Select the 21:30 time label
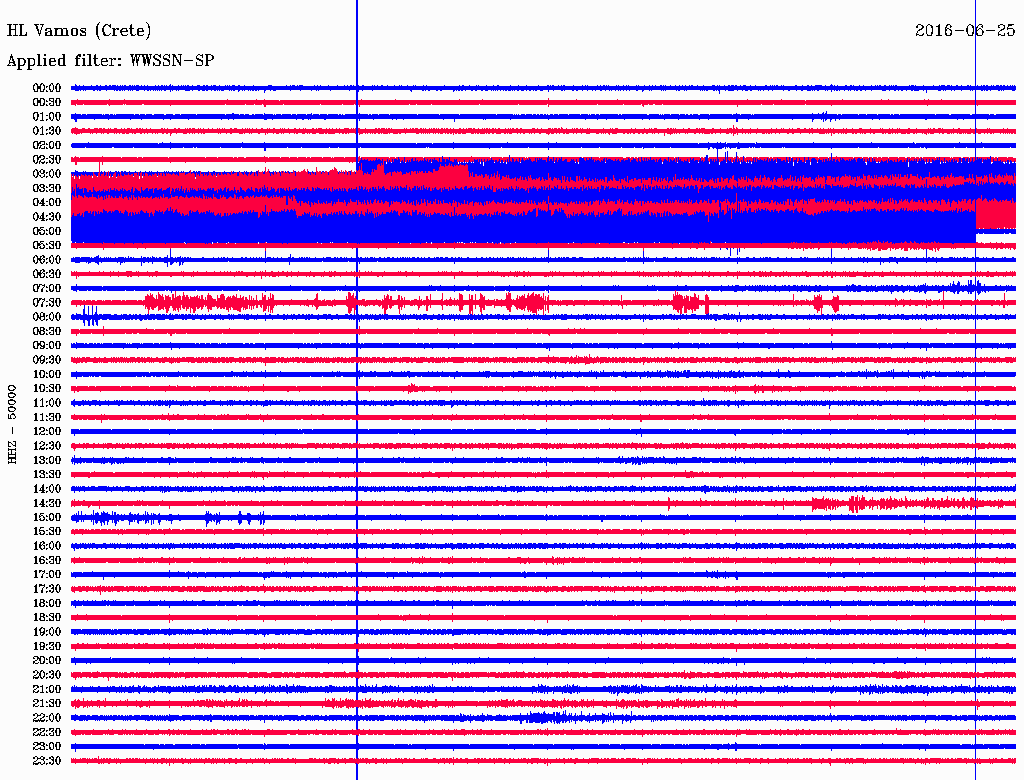This screenshot has width=1024, height=780. (x=47, y=704)
